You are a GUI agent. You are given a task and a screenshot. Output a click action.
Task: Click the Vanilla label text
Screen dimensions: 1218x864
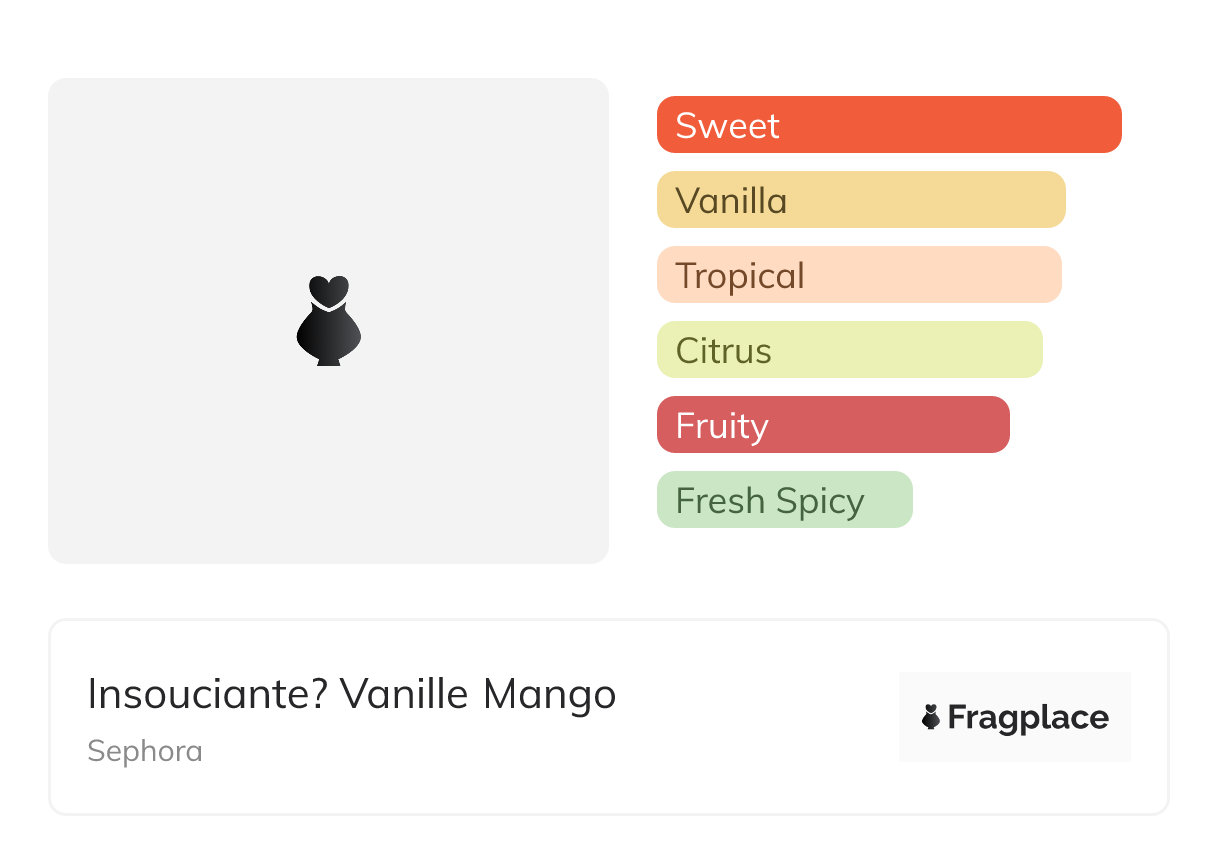click(x=731, y=201)
